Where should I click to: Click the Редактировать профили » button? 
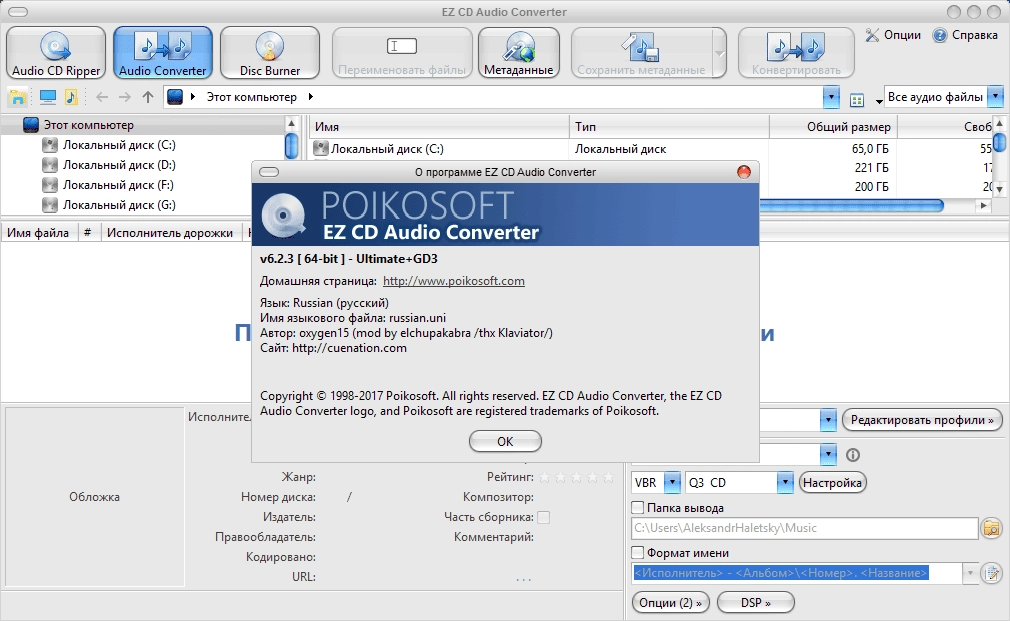click(x=922, y=420)
